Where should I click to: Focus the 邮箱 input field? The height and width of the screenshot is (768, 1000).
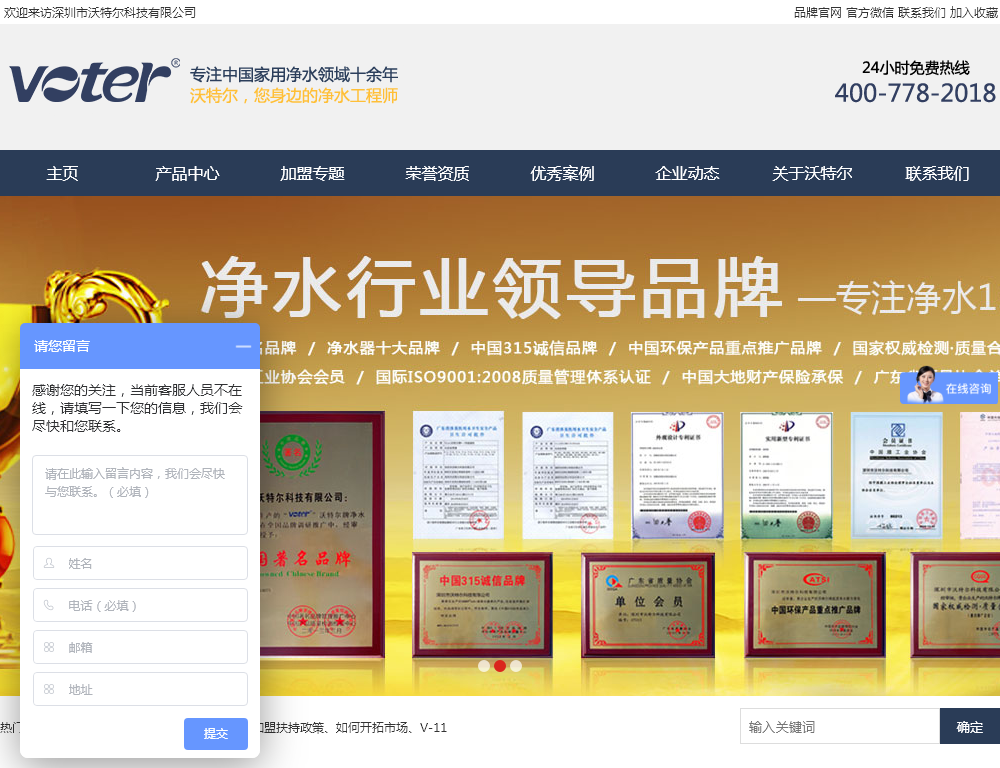pos(140,647)
